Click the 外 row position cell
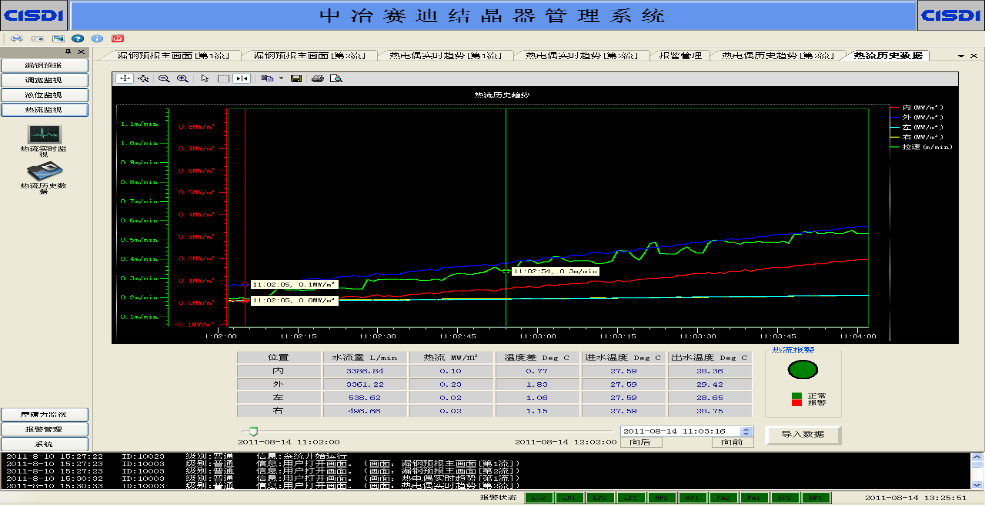Image resolution: width=985 pixels, height=505 pixels. [x=278, y=384]
